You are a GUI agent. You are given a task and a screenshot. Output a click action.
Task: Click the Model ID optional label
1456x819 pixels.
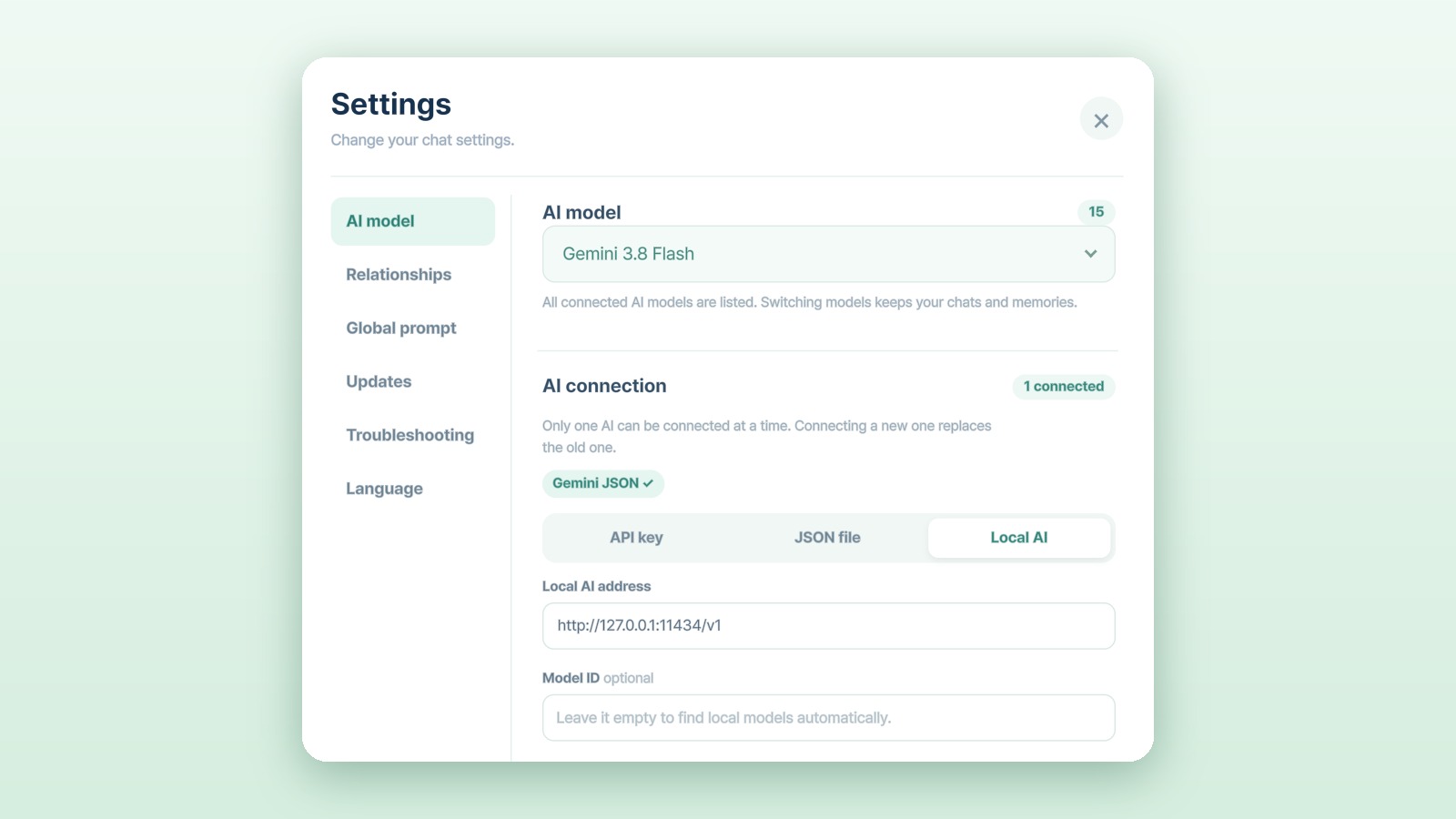coord(598,678)
